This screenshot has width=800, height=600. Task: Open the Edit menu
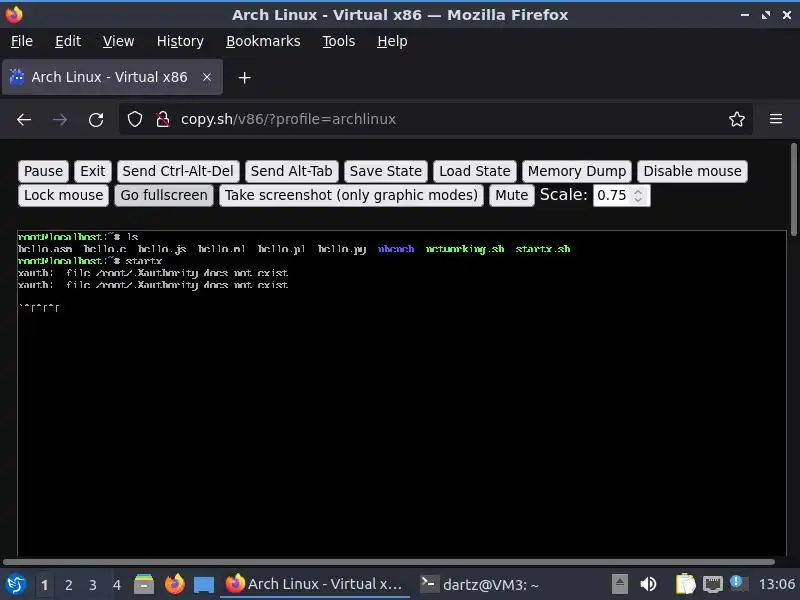click(x=68, y=41)
